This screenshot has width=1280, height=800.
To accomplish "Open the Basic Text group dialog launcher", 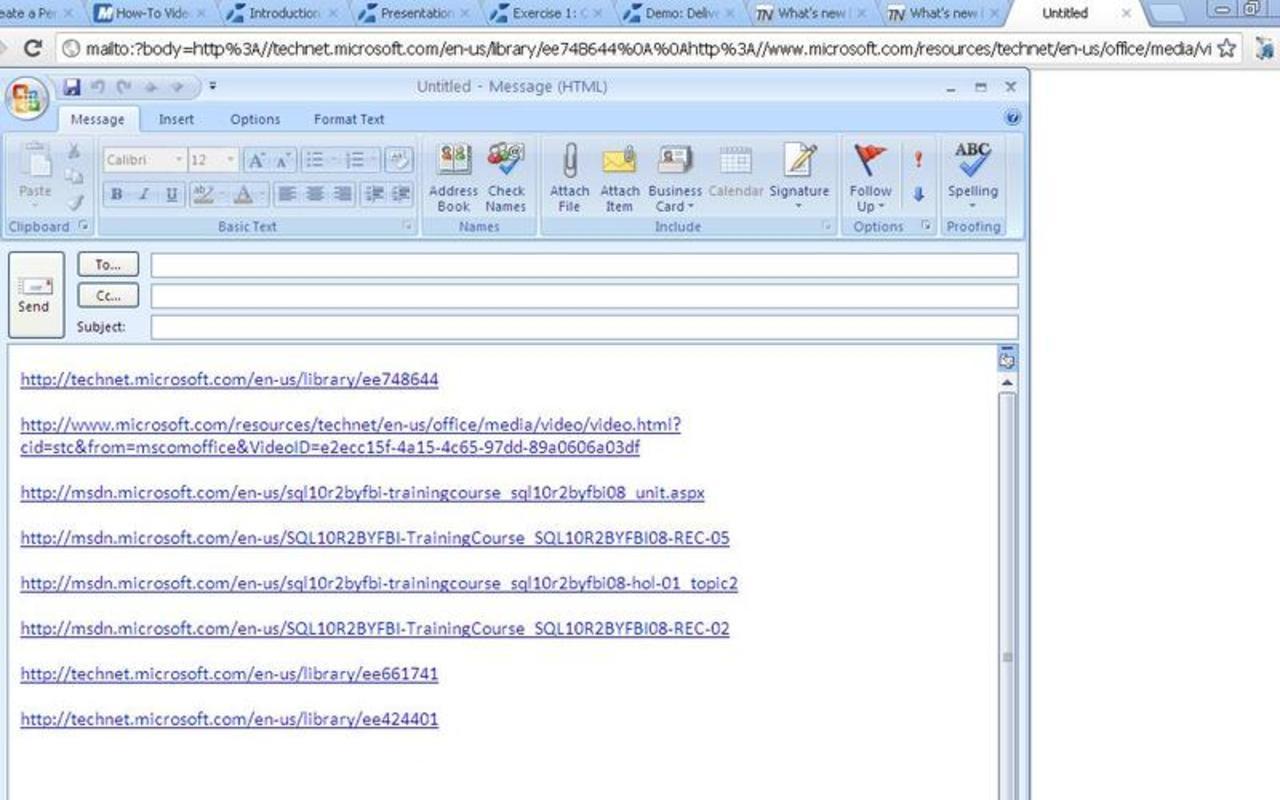I will pyautogui.click(x=408, y=227).
